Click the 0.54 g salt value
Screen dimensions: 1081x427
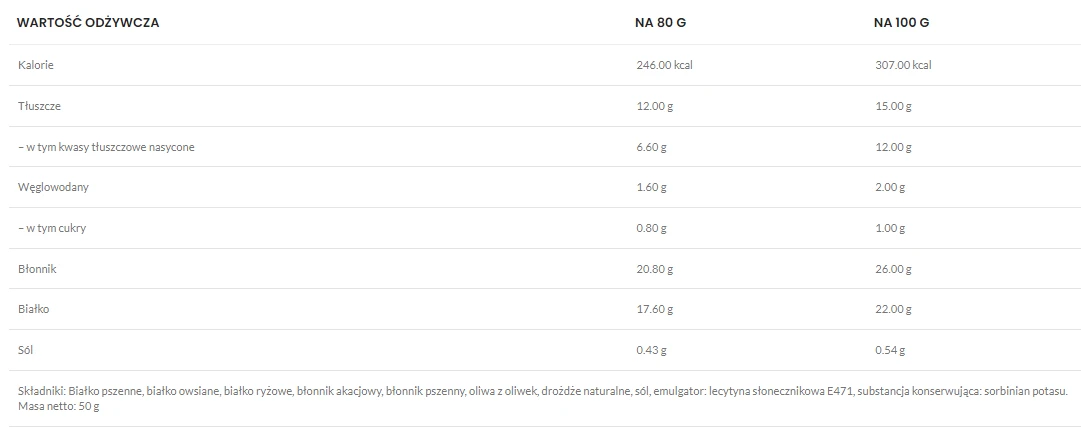point(890,350)
